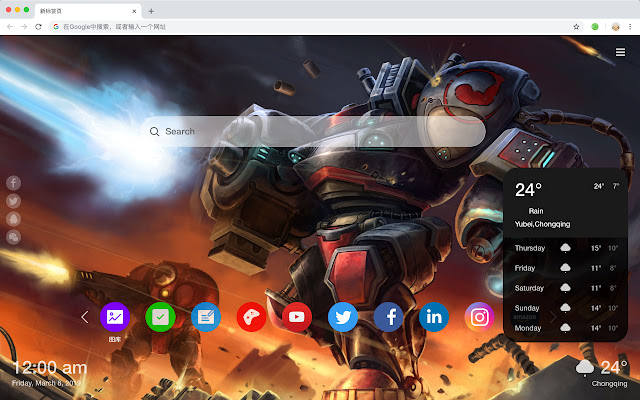Open the LinkedIn shortcut

pyautogui.click(x=434, y=317)
